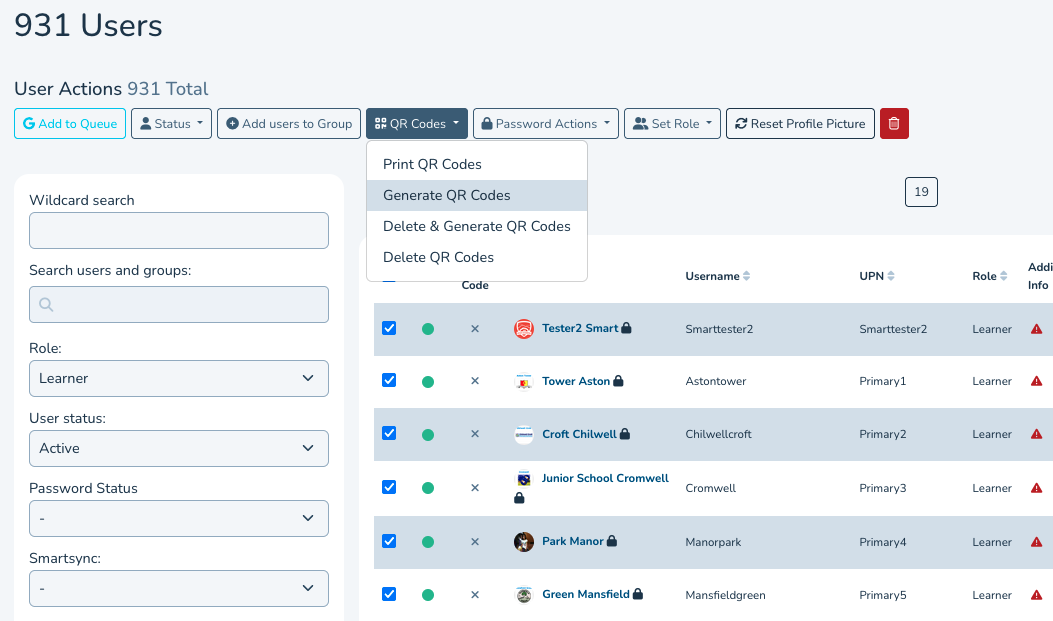Click warning icon in Green Mansfield row
Screen dimensions: 1053x621
click(1036, 595)
